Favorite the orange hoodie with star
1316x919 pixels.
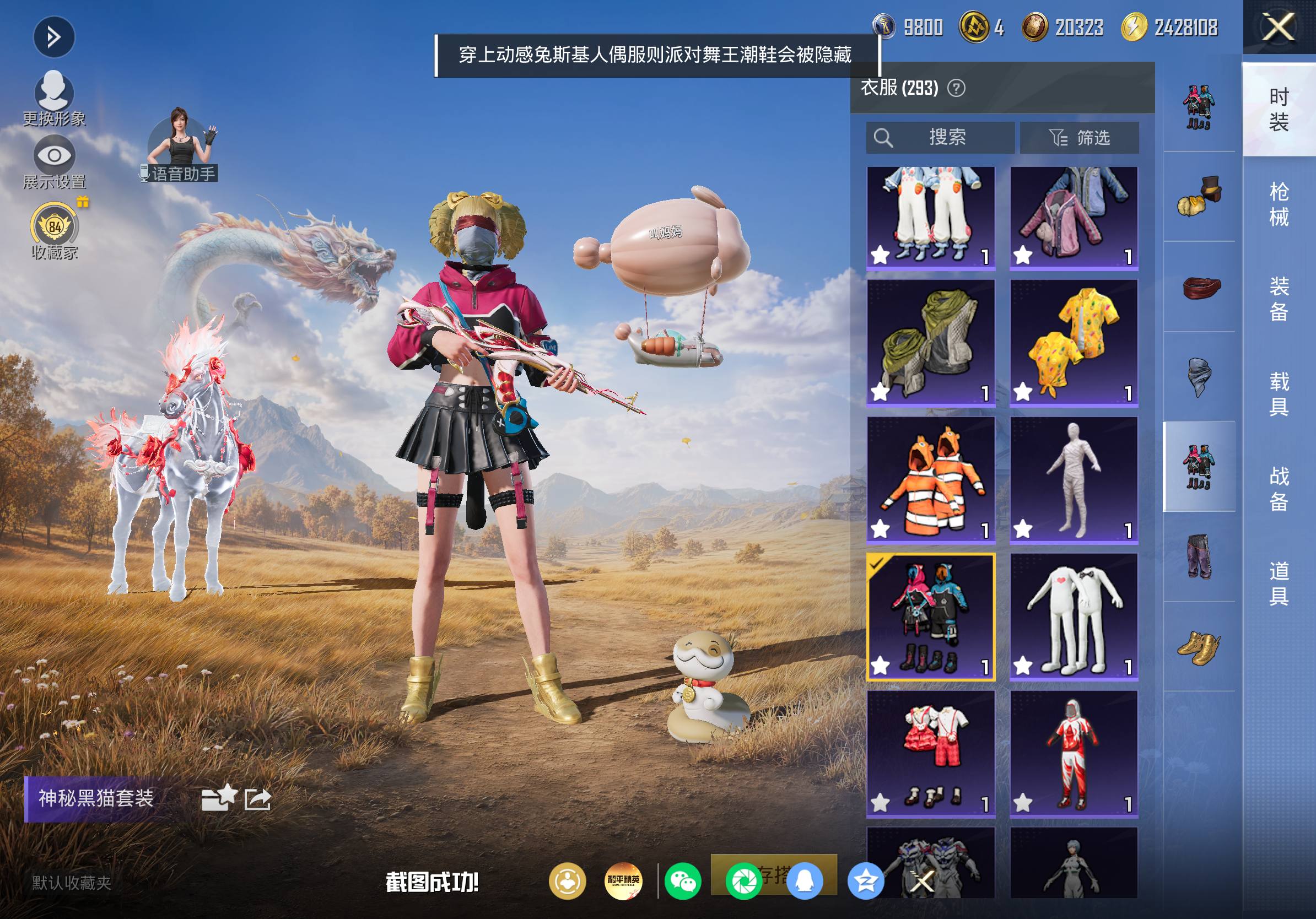click(881, 529)
